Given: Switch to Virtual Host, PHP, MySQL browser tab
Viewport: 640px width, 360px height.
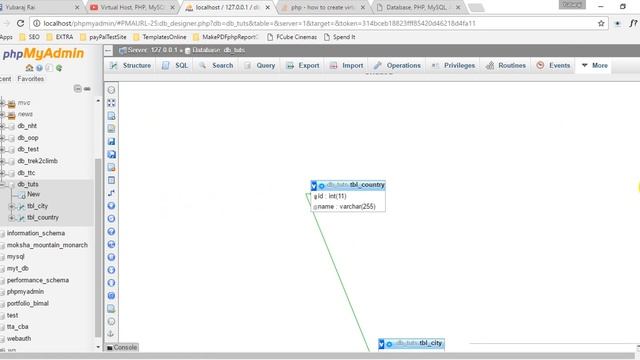Looking at the screenshot, I should (x=132, y=7).
